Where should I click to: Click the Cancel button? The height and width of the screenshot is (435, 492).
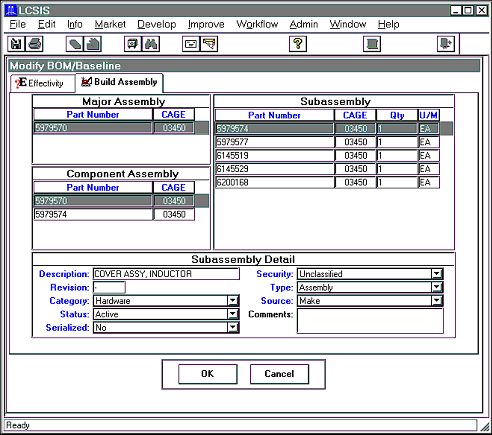pyautogui.click(x=279, y=374)
